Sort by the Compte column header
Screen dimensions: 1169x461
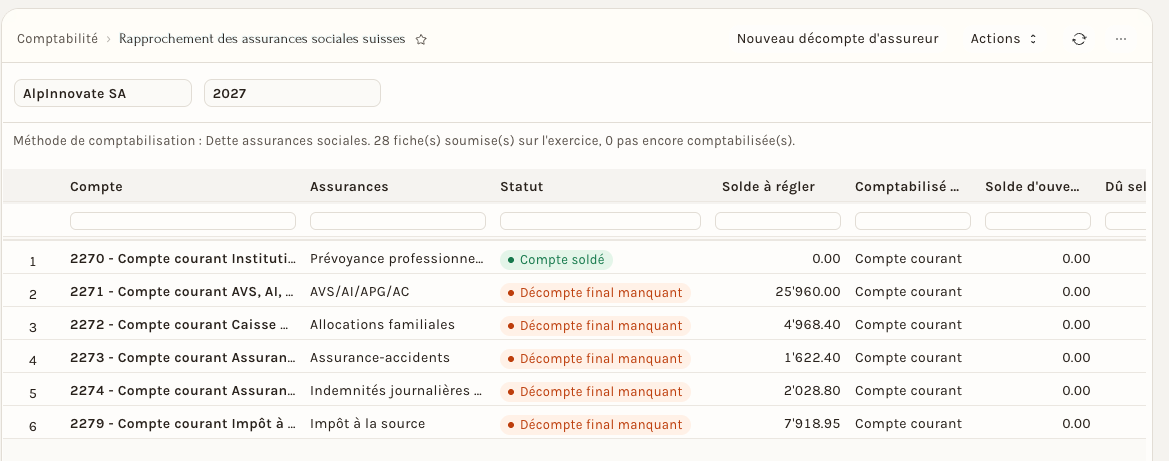(x=96, y=186)
